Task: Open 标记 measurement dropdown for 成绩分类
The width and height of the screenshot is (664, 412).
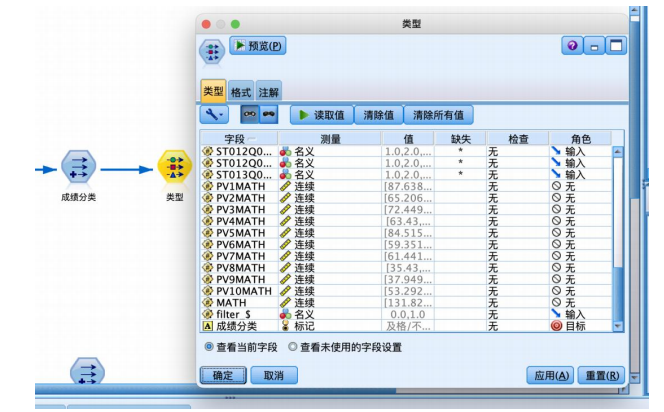Action: (x=330, y=326)
